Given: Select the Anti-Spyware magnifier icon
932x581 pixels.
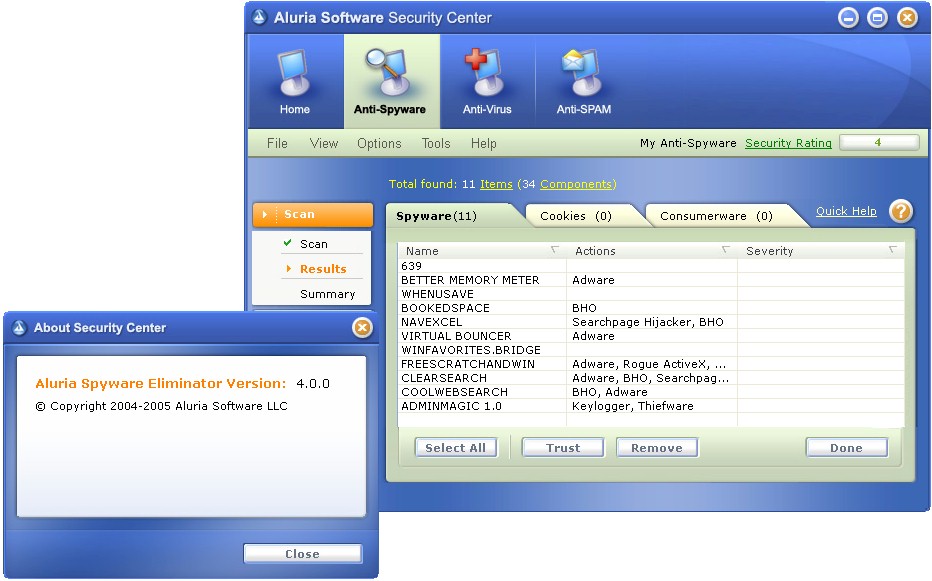Looking at the screenshot, I should click(x=388, y=73).
